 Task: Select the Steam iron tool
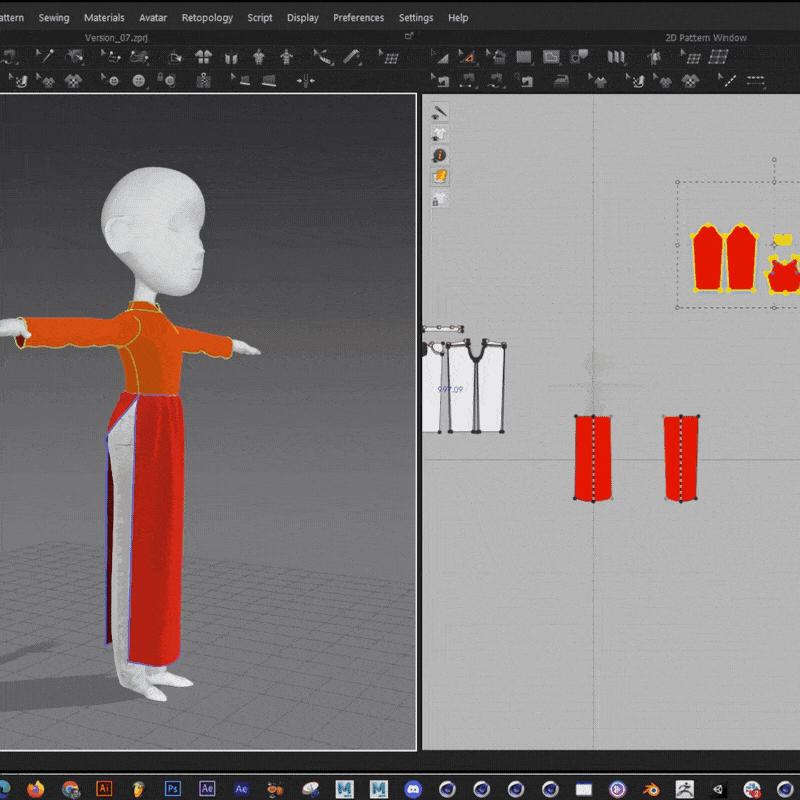point(562,80)
